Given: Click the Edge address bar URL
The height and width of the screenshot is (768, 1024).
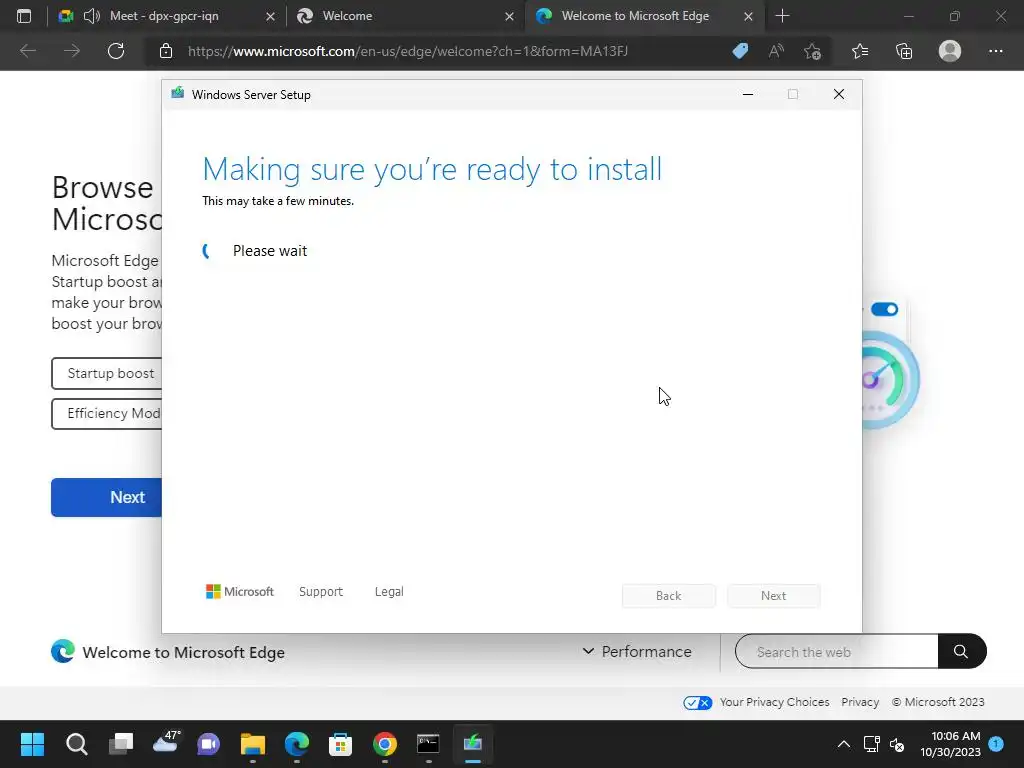Looking at the screenshot, I should pos(408,51).
